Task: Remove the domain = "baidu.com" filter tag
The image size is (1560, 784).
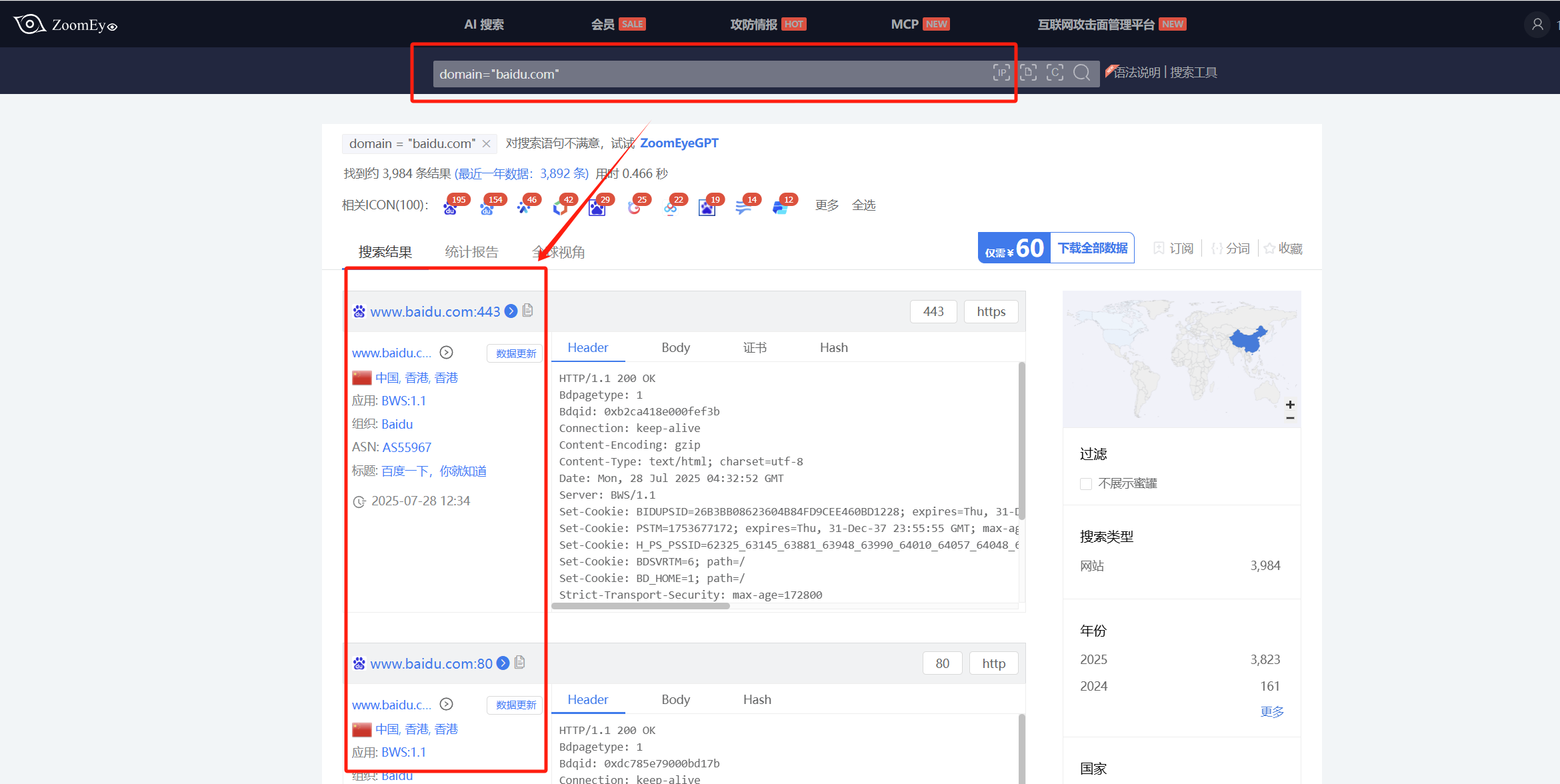Action: coord(487,144)
